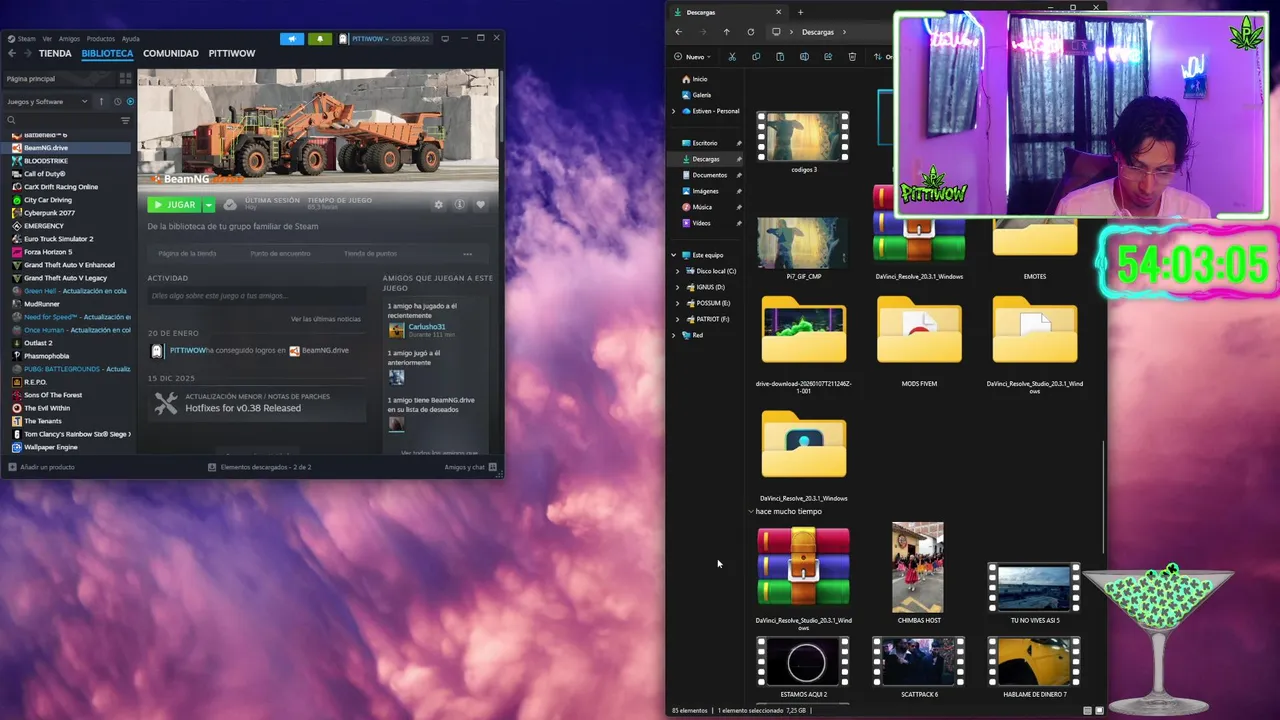Collapse the Este equipo tree node
The image size is (1280, 720).
(x=674, y=255)
